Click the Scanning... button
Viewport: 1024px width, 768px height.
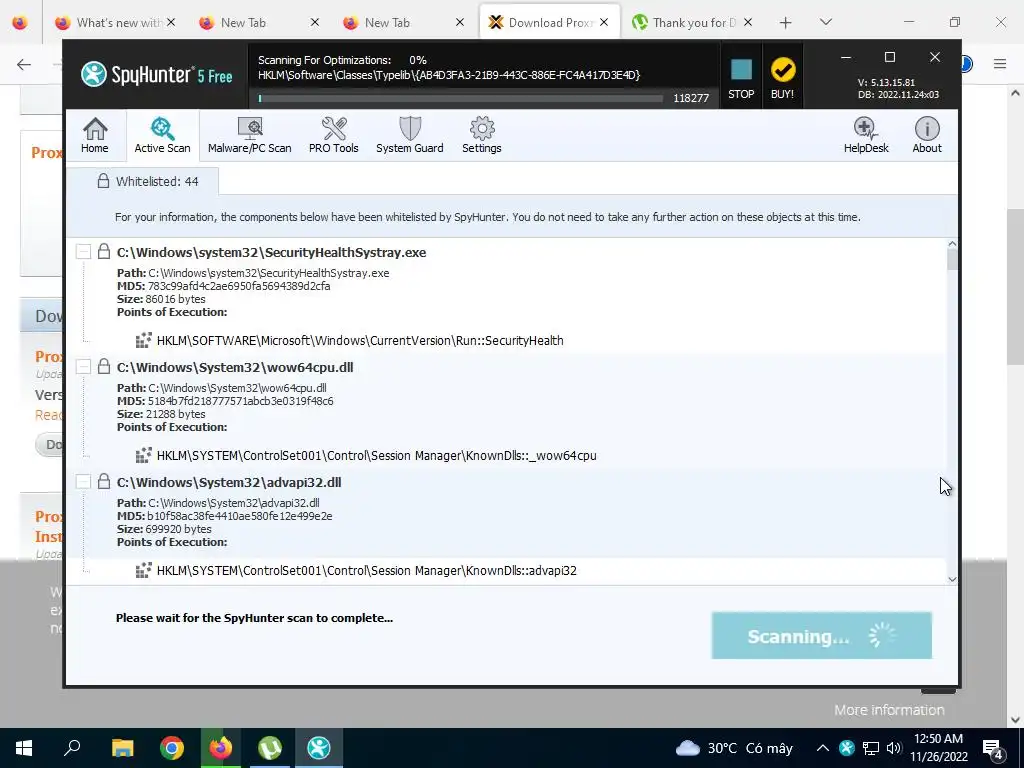(822, 635)
